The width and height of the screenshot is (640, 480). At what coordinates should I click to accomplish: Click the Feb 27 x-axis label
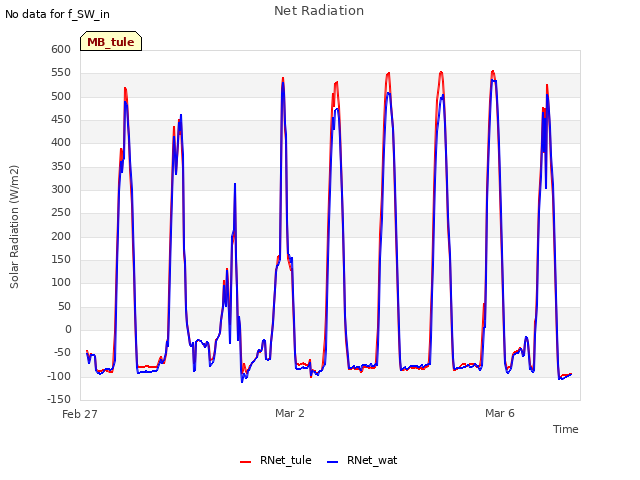click(x=80, y=414)
